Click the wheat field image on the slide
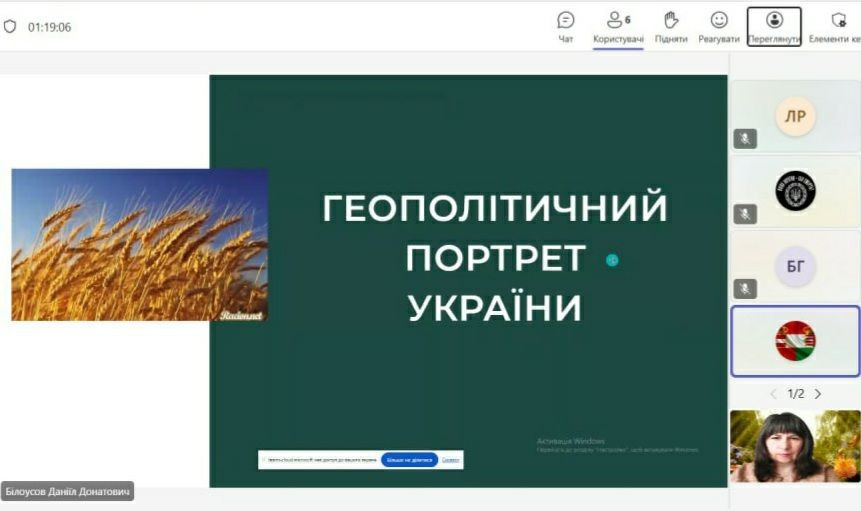The image size is (861, 511). click(x=139, y=244)
